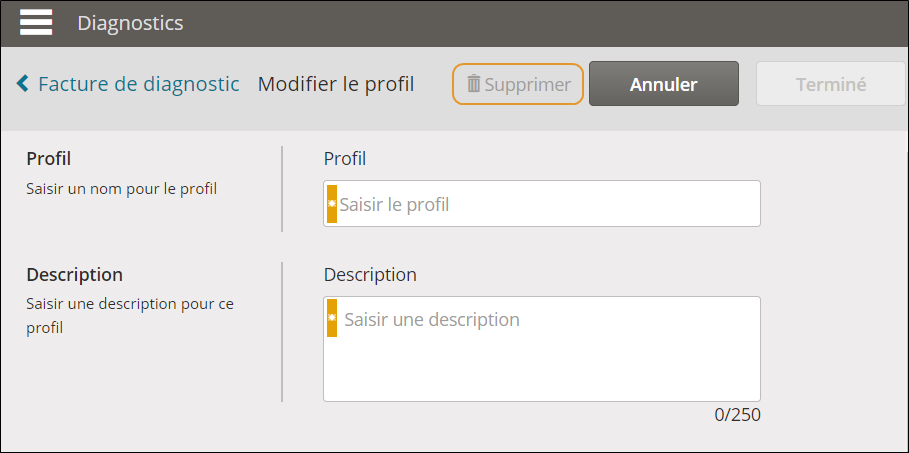
Task: Click the Diagnostics title in header
Action: pos(130,23)
